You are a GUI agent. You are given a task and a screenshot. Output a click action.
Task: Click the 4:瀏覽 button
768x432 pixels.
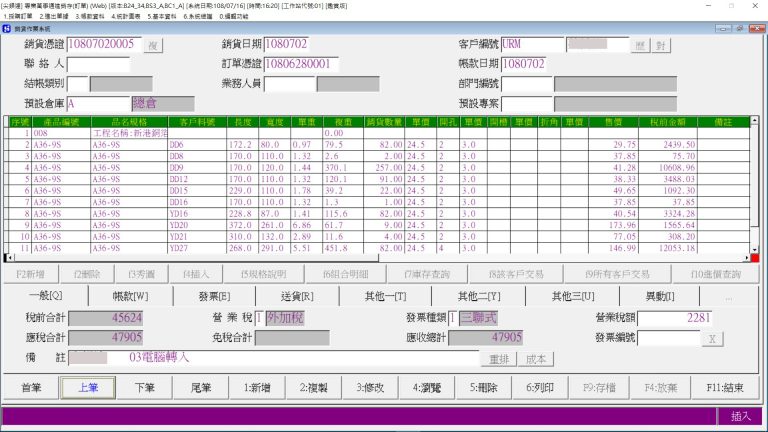point(427,387)
